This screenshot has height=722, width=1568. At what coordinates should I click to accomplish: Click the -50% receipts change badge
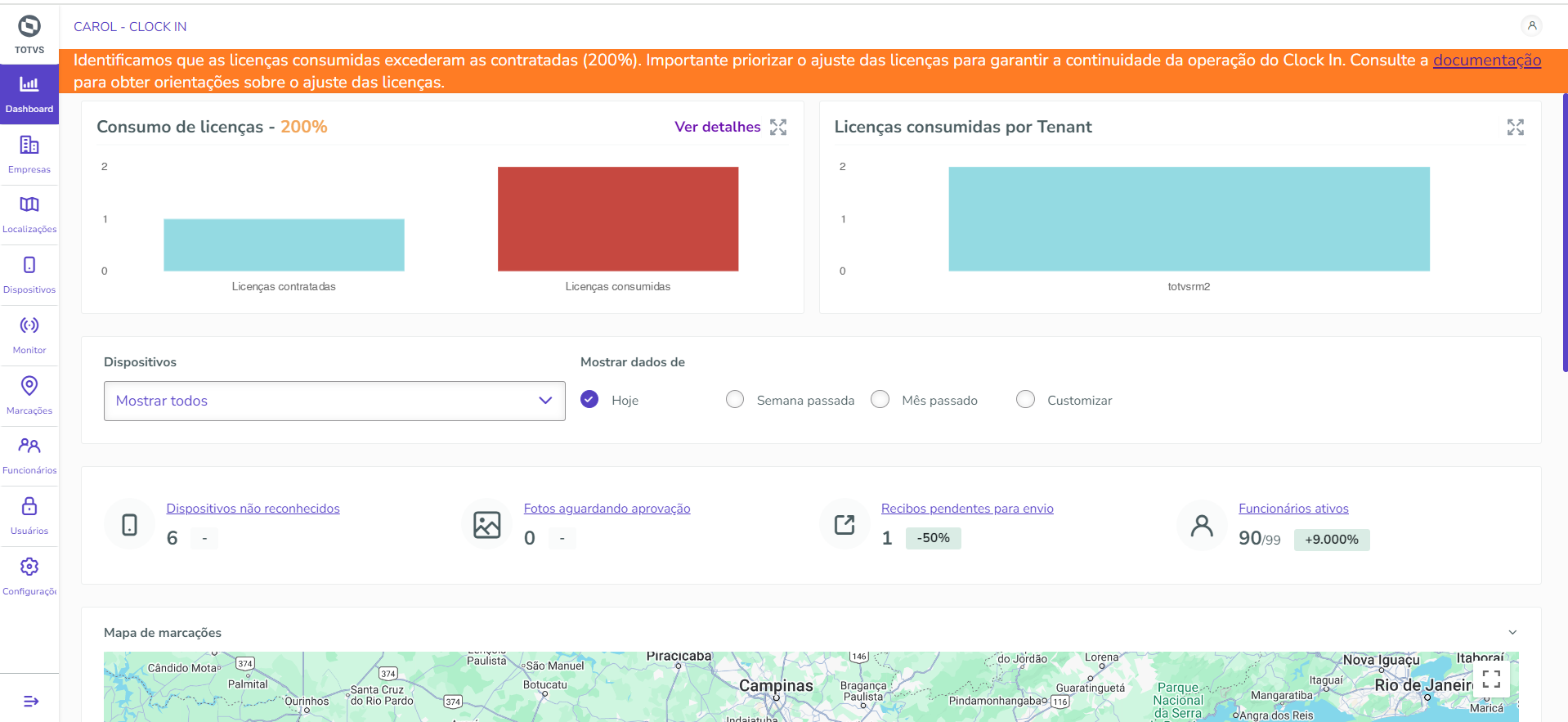point(934,538)
